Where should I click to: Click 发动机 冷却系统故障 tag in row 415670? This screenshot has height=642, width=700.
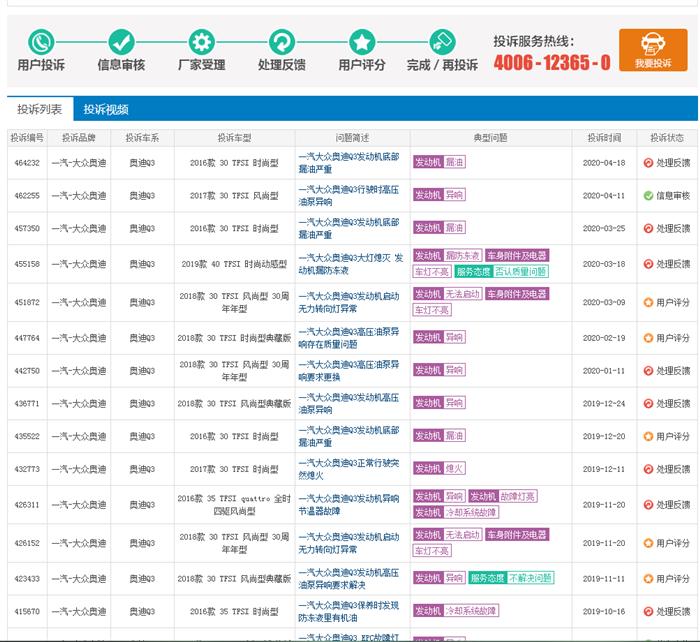pos(456,610)
